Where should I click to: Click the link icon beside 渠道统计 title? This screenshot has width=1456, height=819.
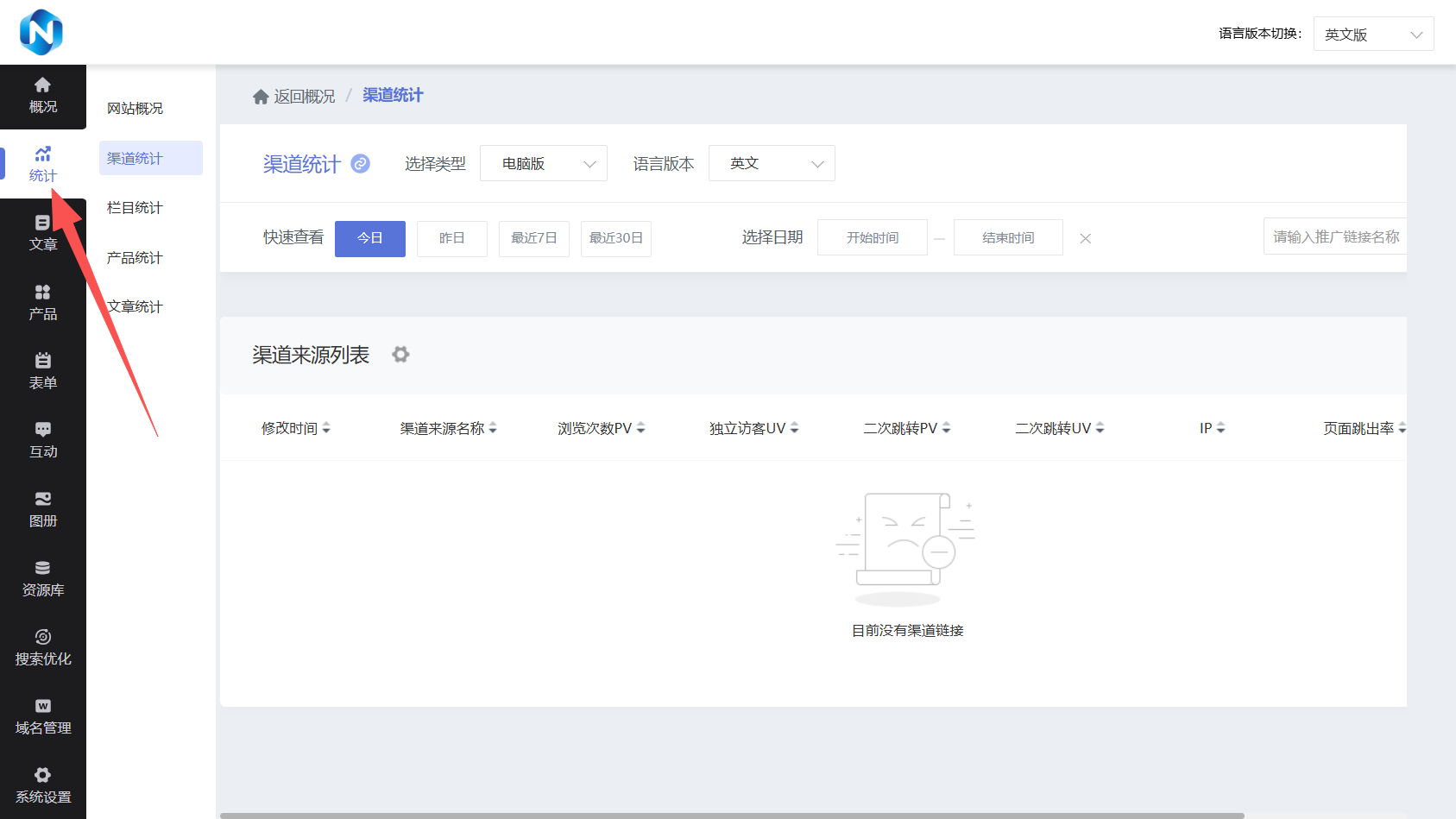click(x=361, y=163)
